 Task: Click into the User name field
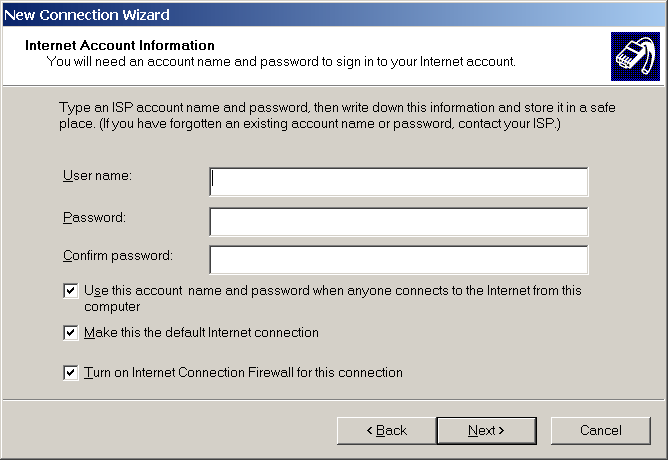[x=398, y=182]
